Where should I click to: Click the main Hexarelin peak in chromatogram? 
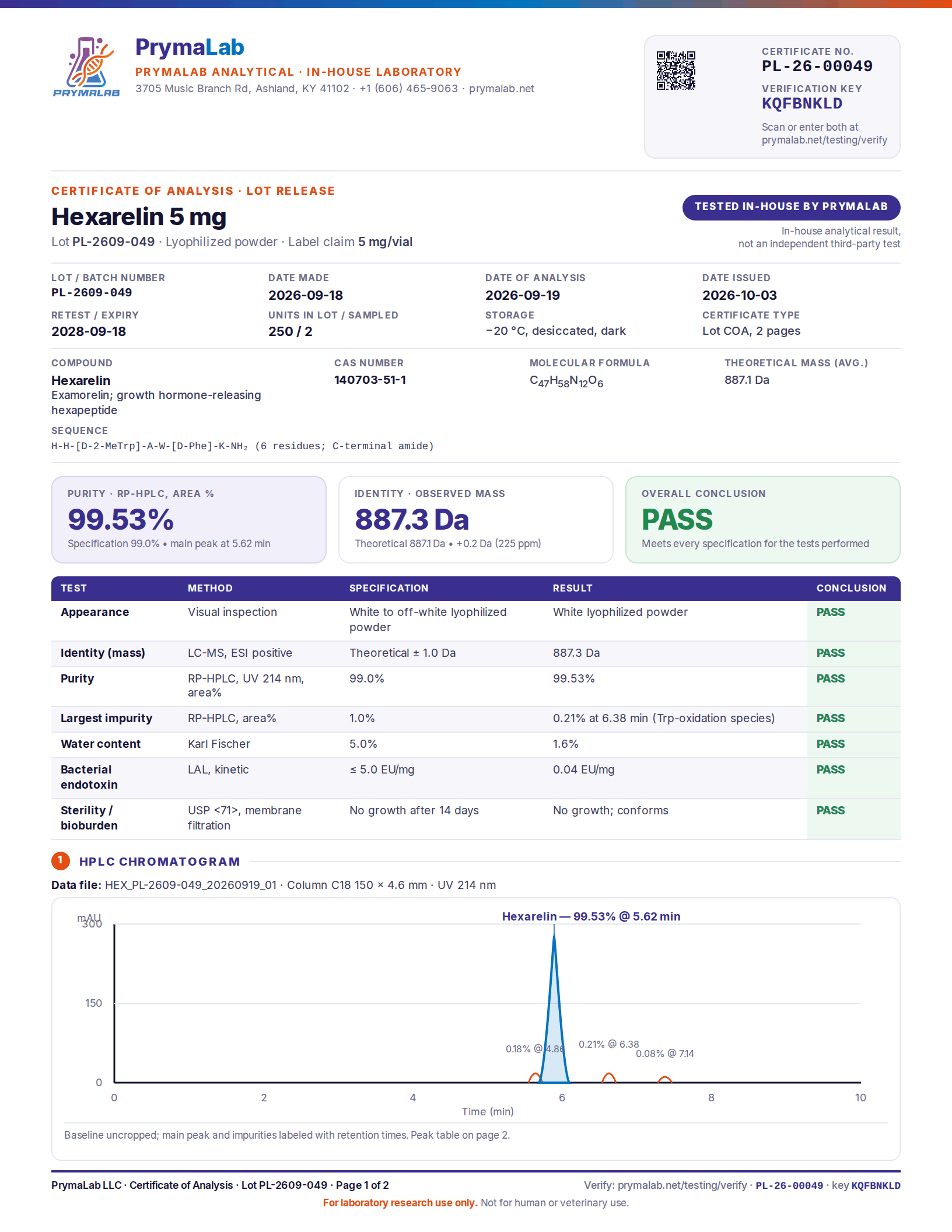pos(554,1015)
